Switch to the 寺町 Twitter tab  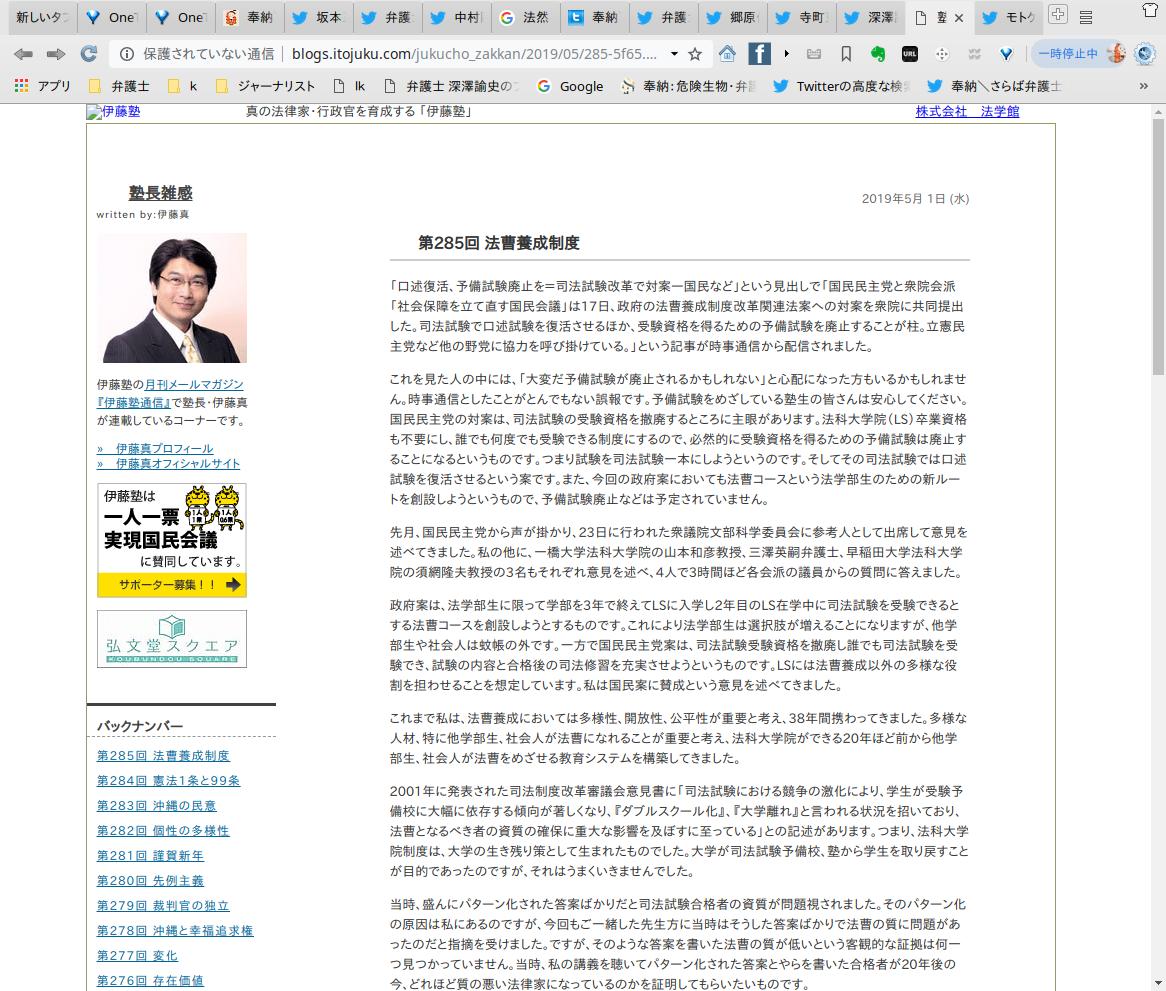(x=802, y=17)
